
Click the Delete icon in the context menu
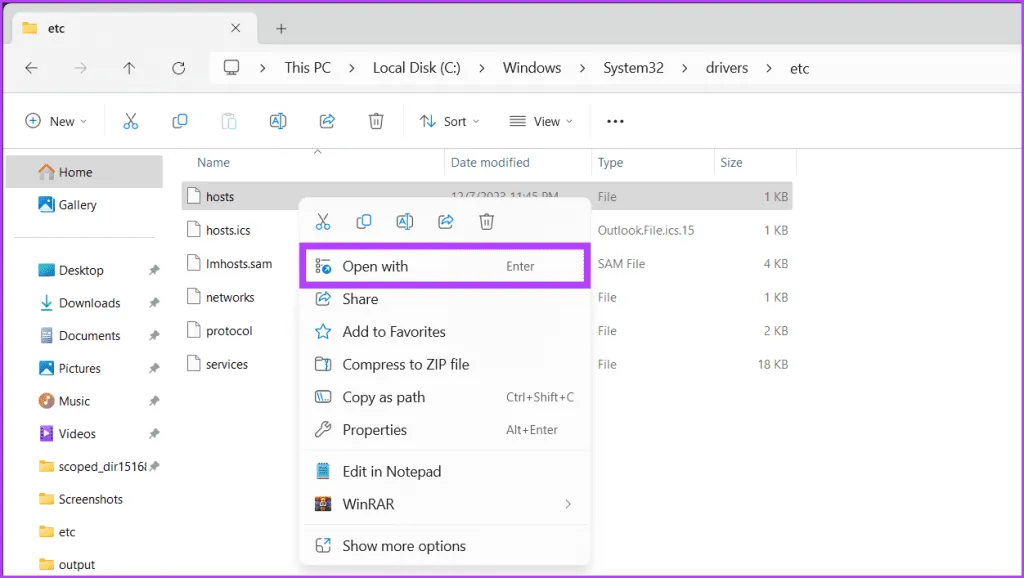486,222
